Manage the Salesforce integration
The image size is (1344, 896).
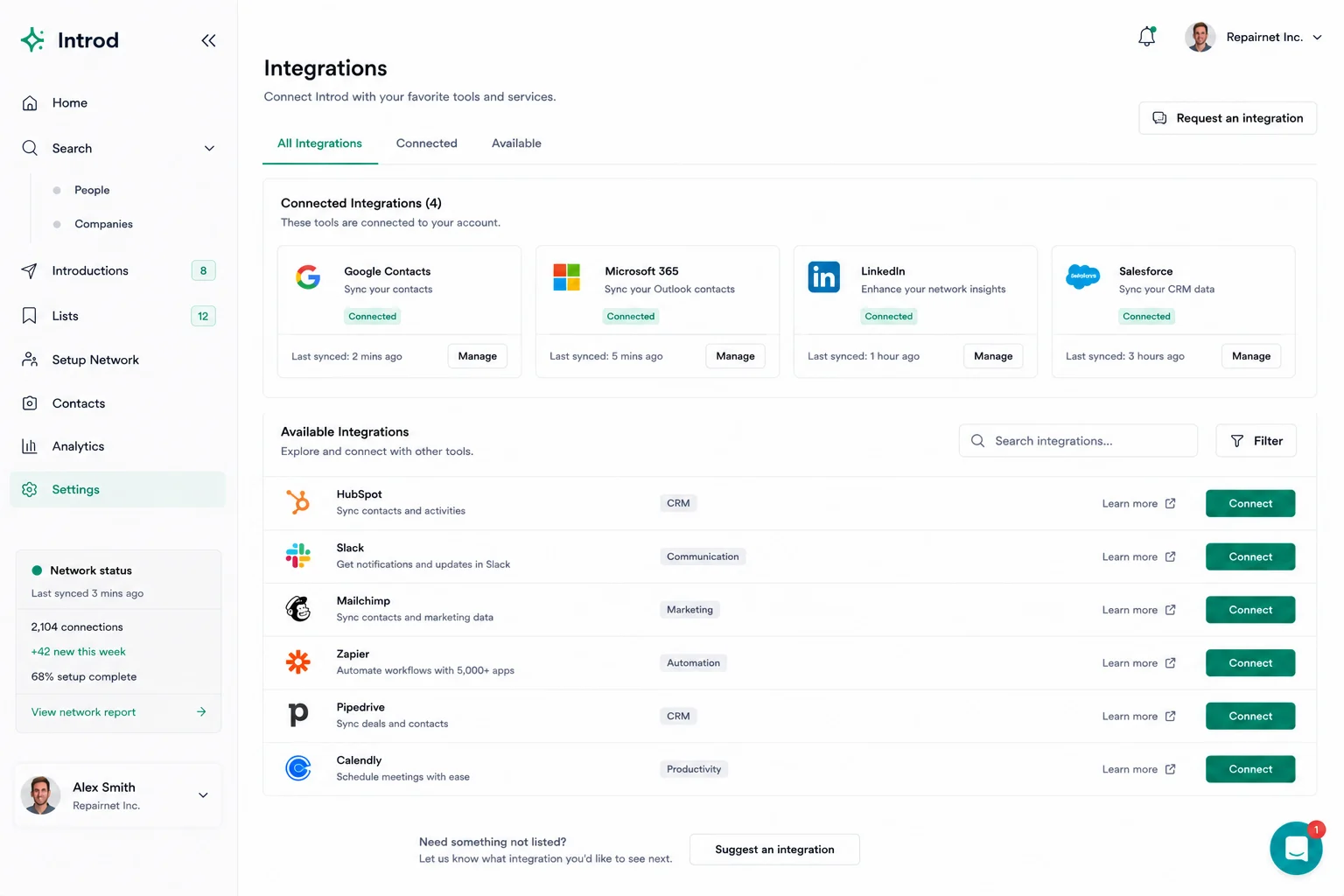[x=1251, y=356]
